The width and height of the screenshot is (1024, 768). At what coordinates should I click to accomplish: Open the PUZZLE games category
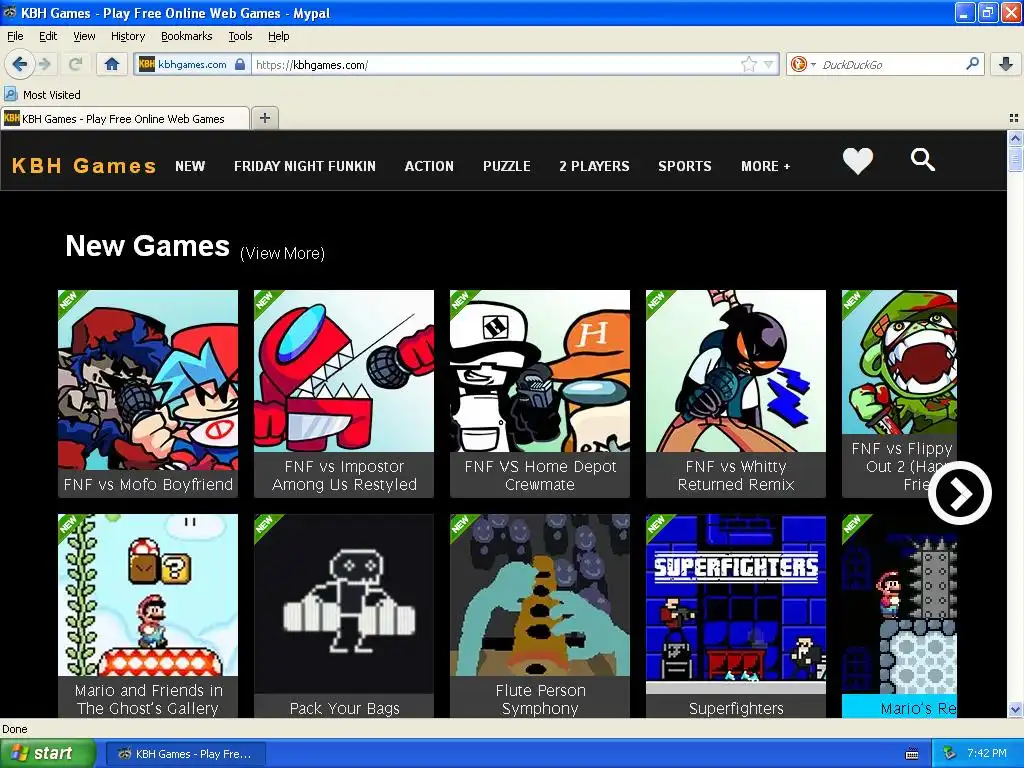tap(507, 166)
